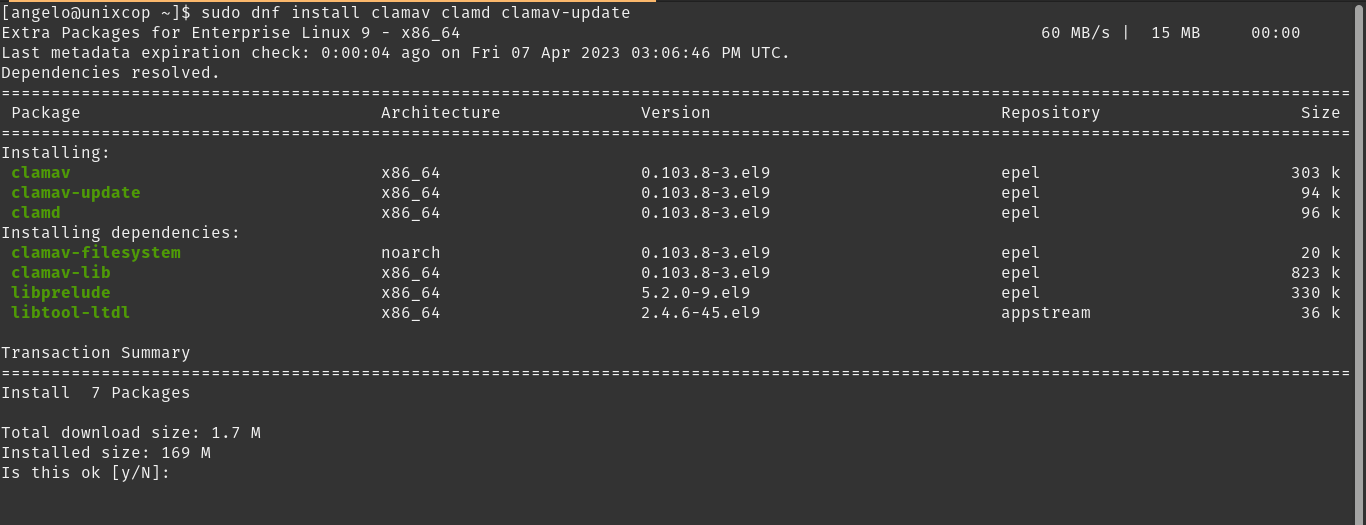
Task: Click the Architecture column header
Action: point(441,113)
